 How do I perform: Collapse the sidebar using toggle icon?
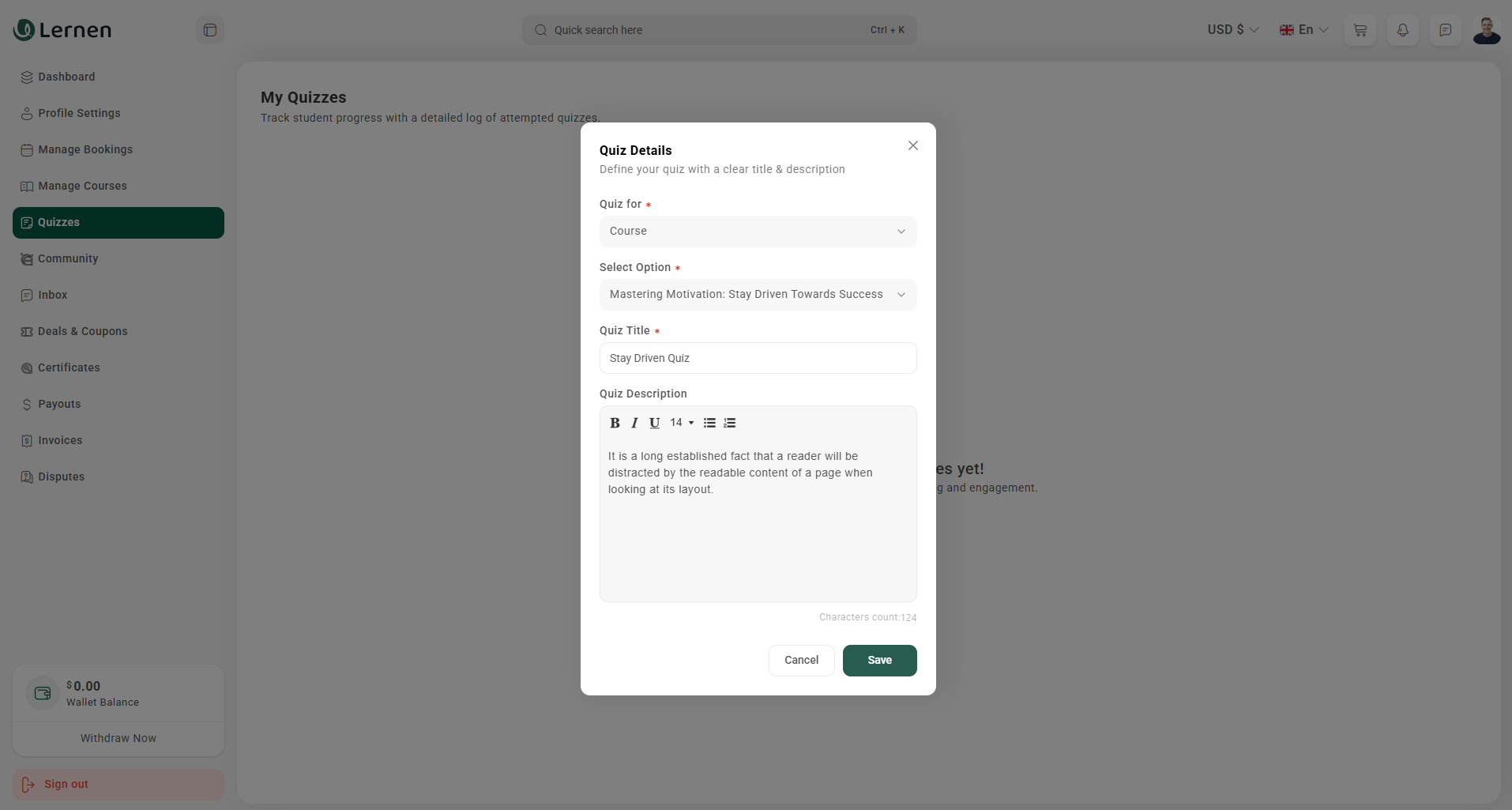click(x=210, y=30)
